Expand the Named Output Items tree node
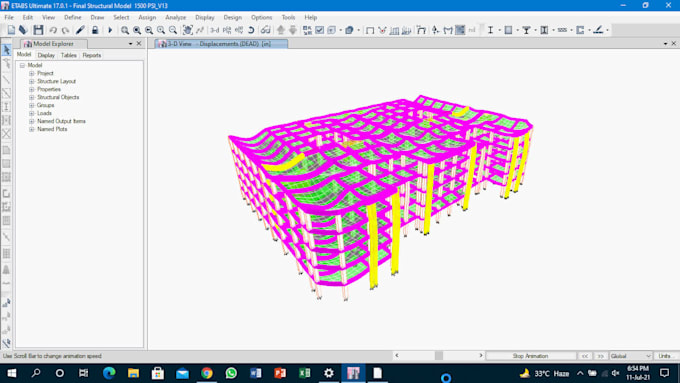 32,121
